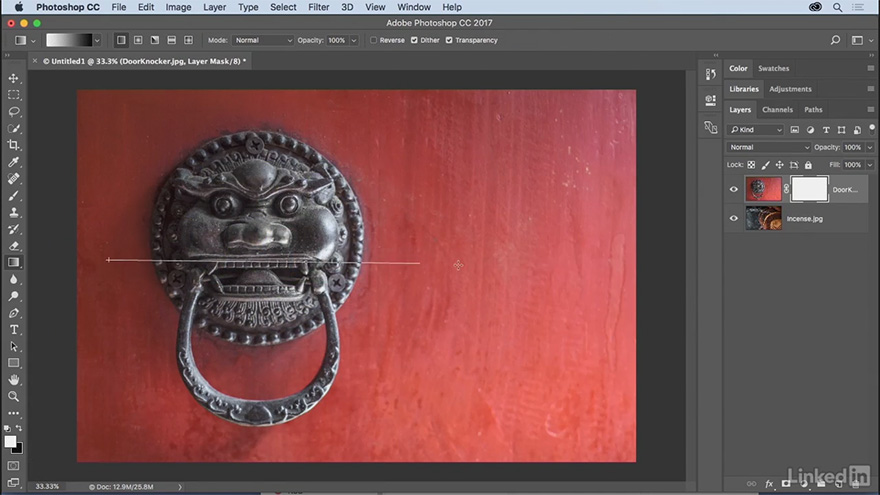Open the layer Opacity dropdown arrow
This screenshot has height=495, width=880.
[870, 147]
